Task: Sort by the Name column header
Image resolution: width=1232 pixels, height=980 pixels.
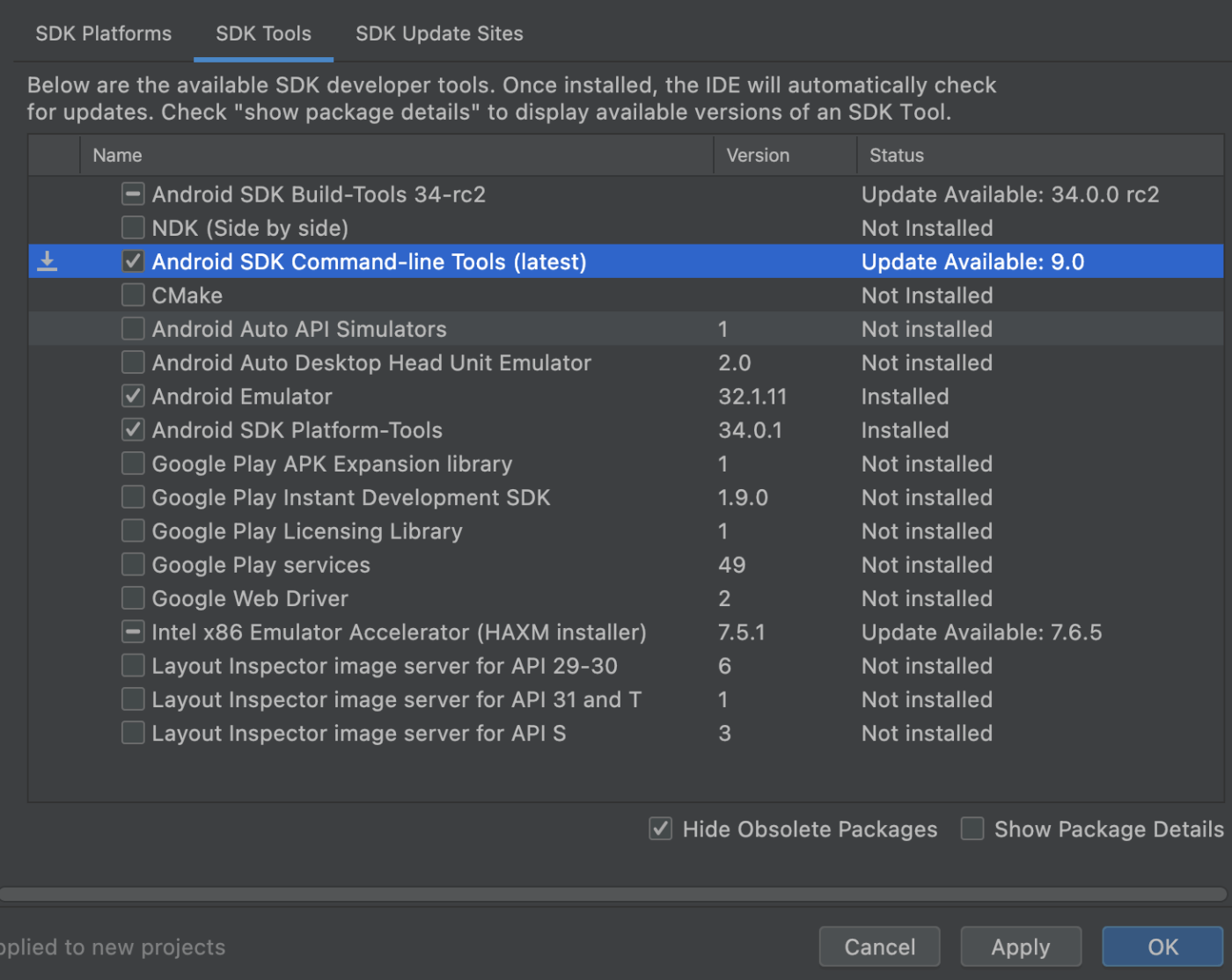Action: click(397, 155)
